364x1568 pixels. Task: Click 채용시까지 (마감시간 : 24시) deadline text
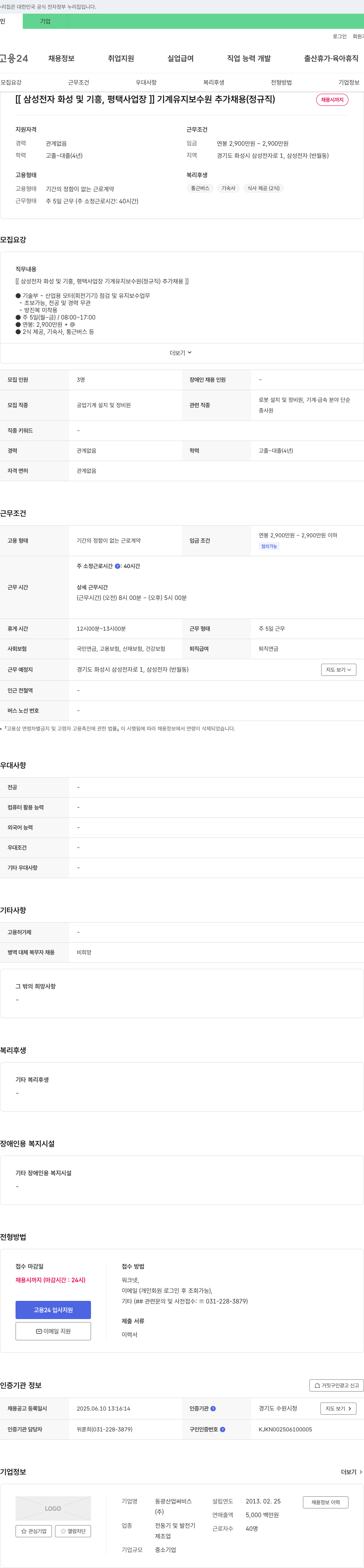pos(50,1280)
